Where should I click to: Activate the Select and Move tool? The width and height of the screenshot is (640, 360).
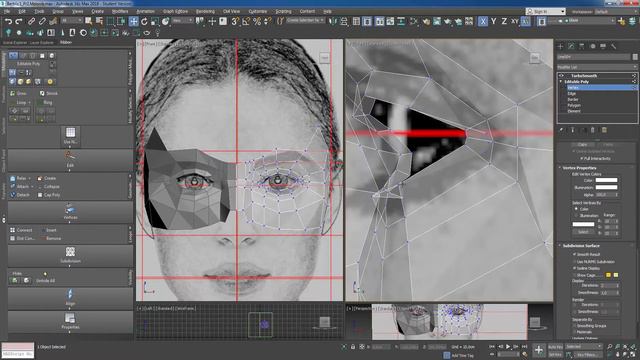click(x=133, y=21)
